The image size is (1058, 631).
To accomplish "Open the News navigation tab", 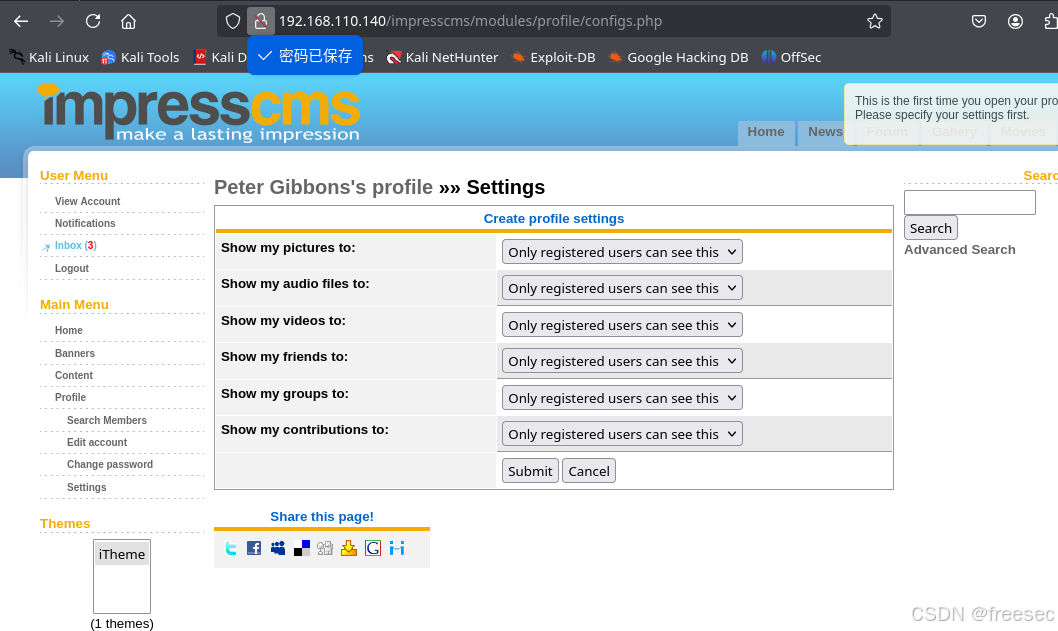I will 825,132.
